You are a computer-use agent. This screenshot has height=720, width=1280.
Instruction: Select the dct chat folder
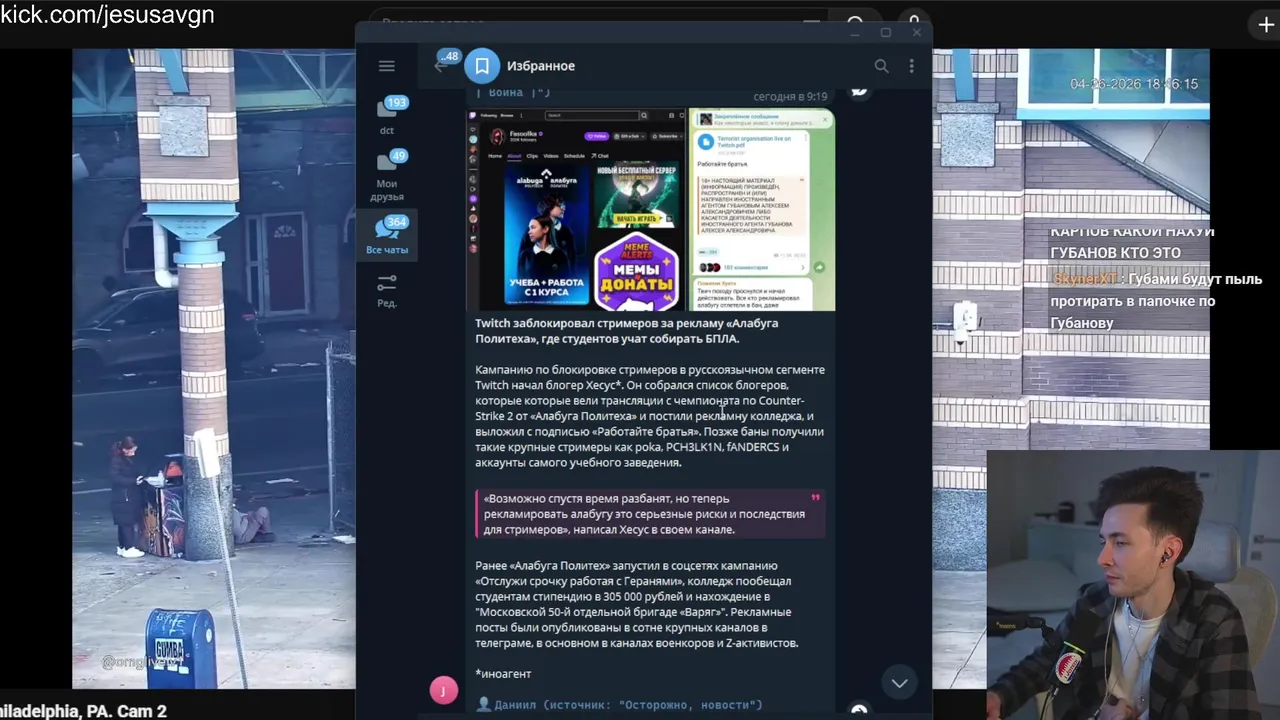coord(387,116)
